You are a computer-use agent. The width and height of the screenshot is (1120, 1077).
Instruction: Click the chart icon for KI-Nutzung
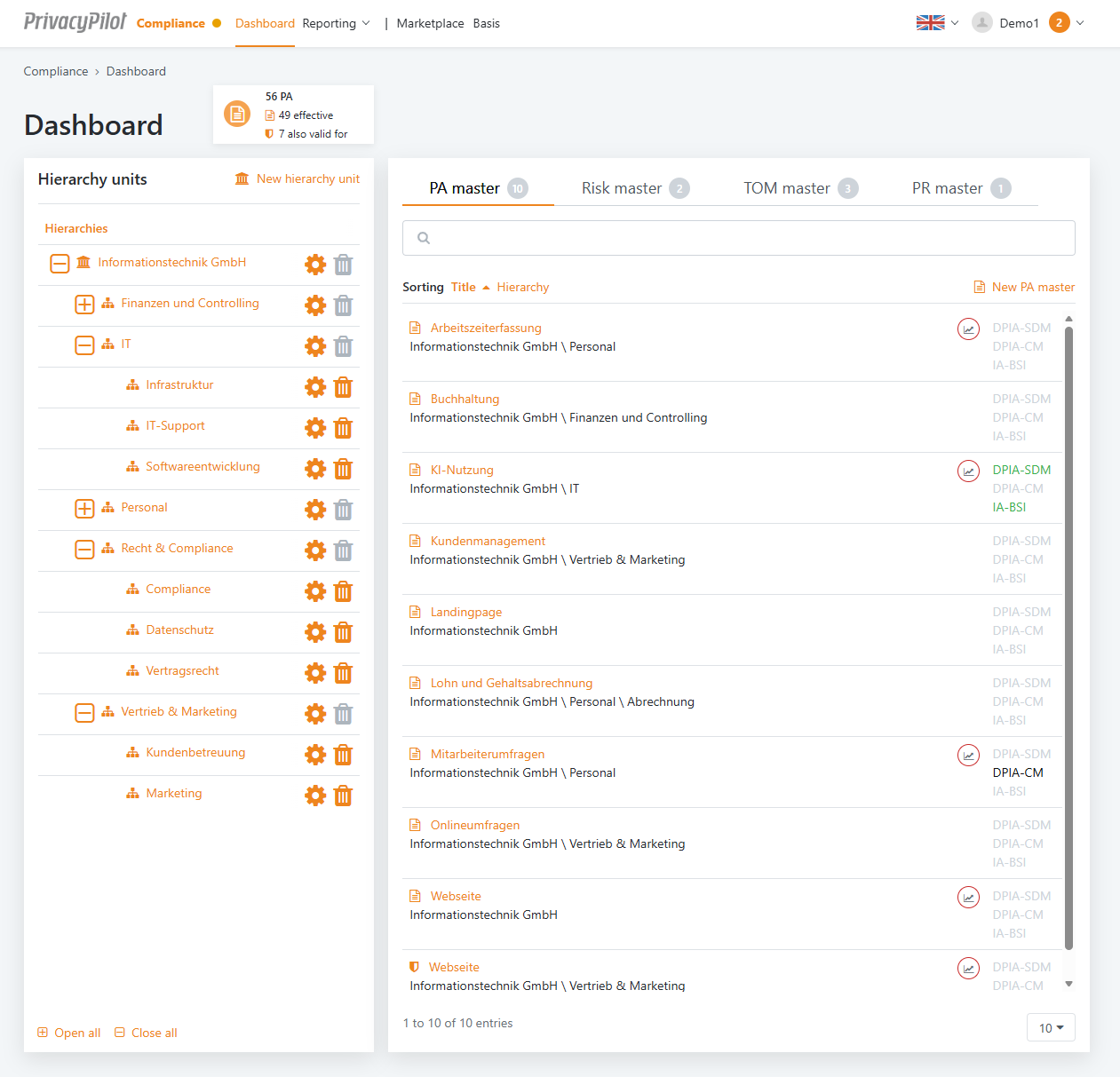pyautogui.click(x=968, y=471)
